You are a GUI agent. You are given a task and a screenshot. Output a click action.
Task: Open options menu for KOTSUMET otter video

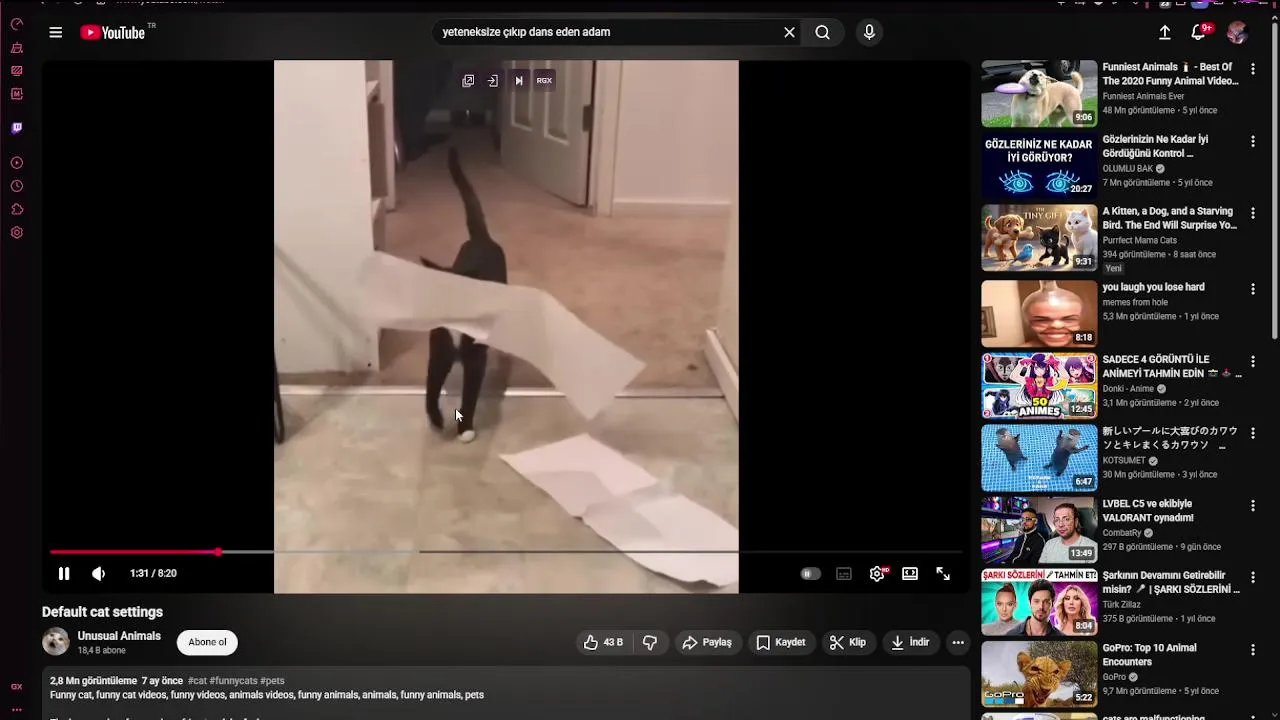[1252, 433]
